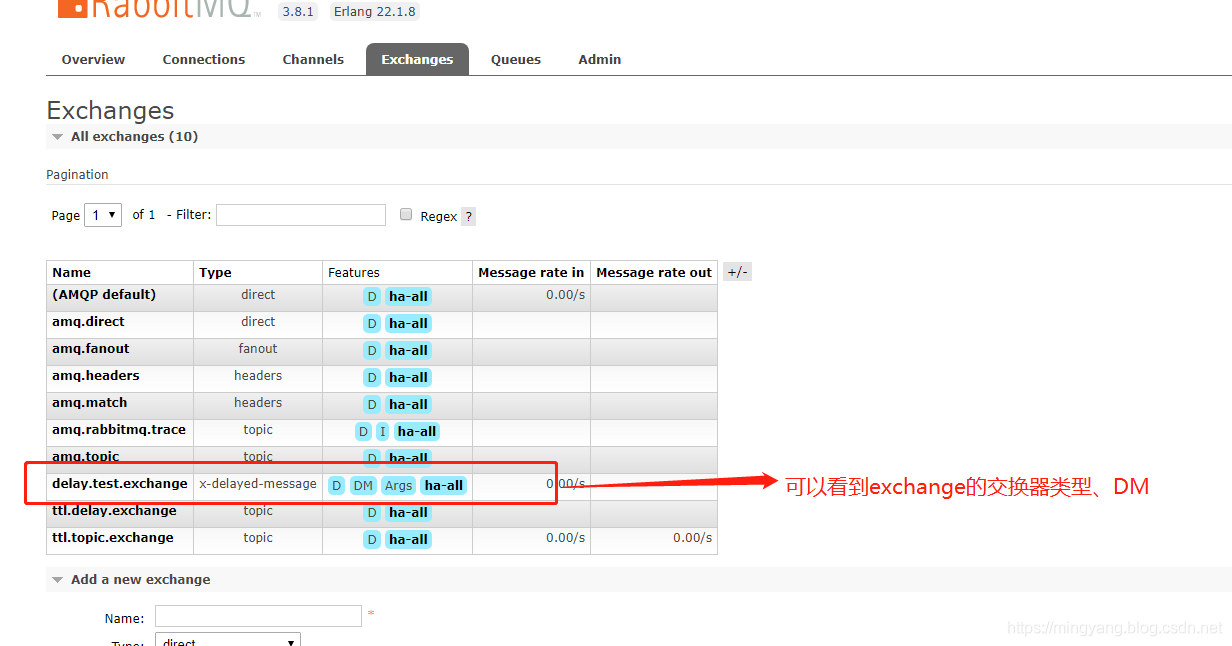Click the RabbitMQ logo
This screenshot has width=1232, height=646.
coord(159,10)
